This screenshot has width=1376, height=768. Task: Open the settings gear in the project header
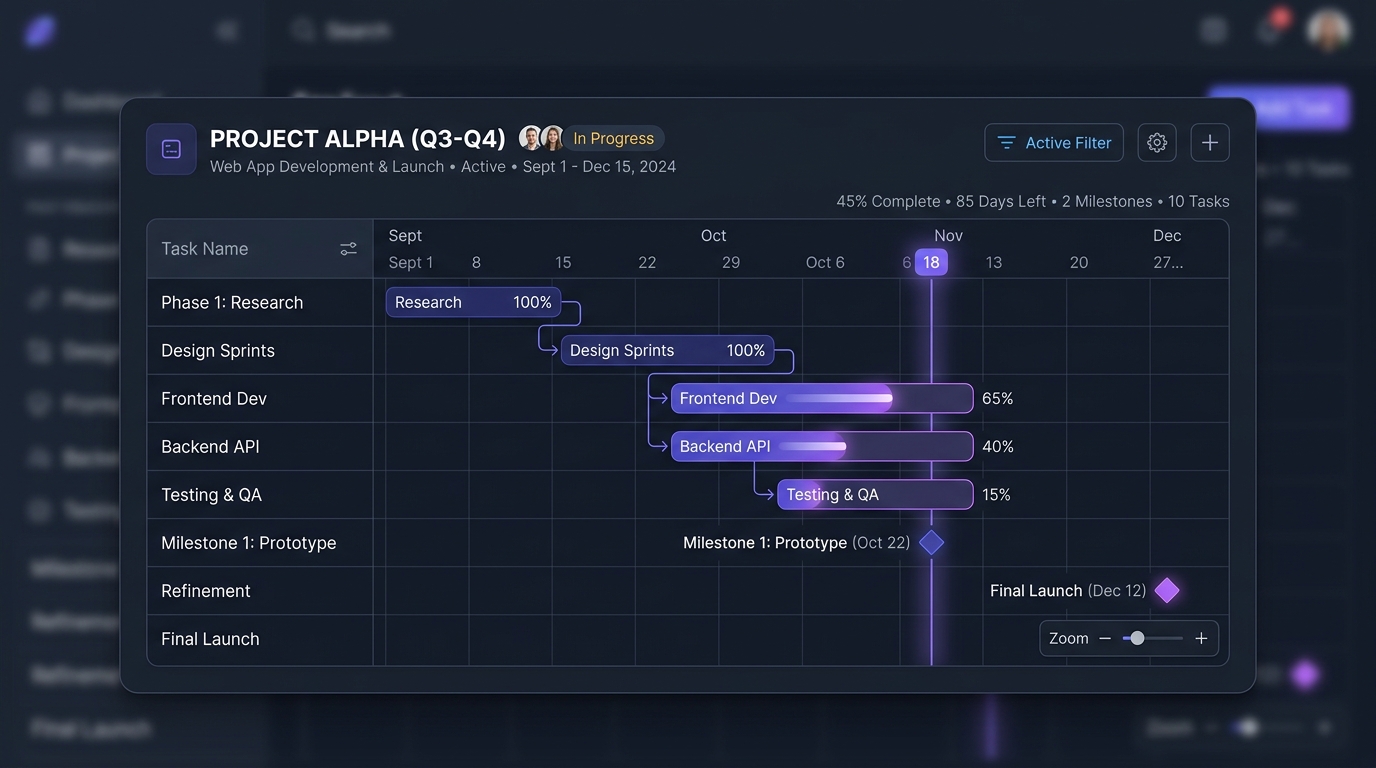click(1157, 143)
